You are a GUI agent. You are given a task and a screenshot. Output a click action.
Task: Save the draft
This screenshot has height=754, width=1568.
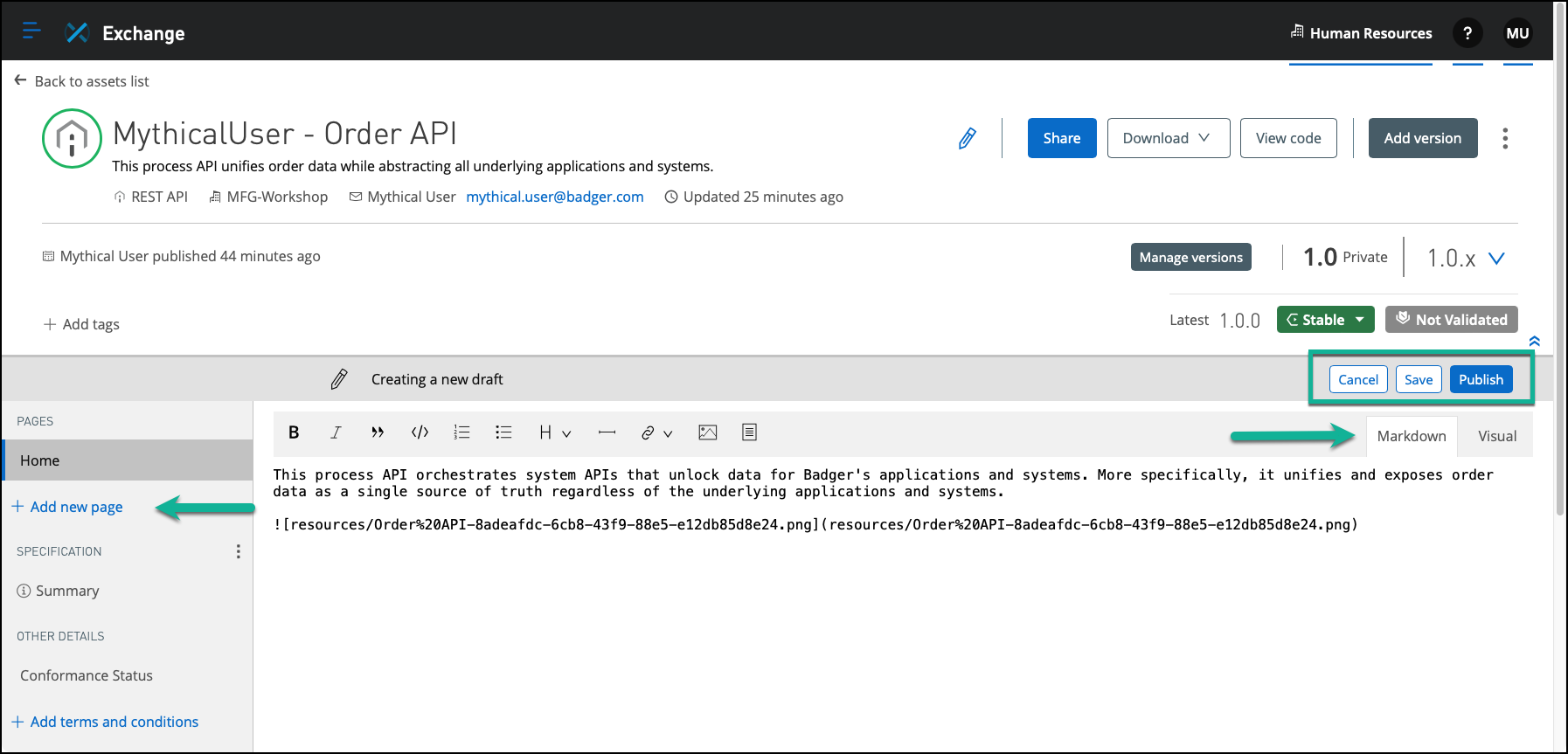(1419, 379)
